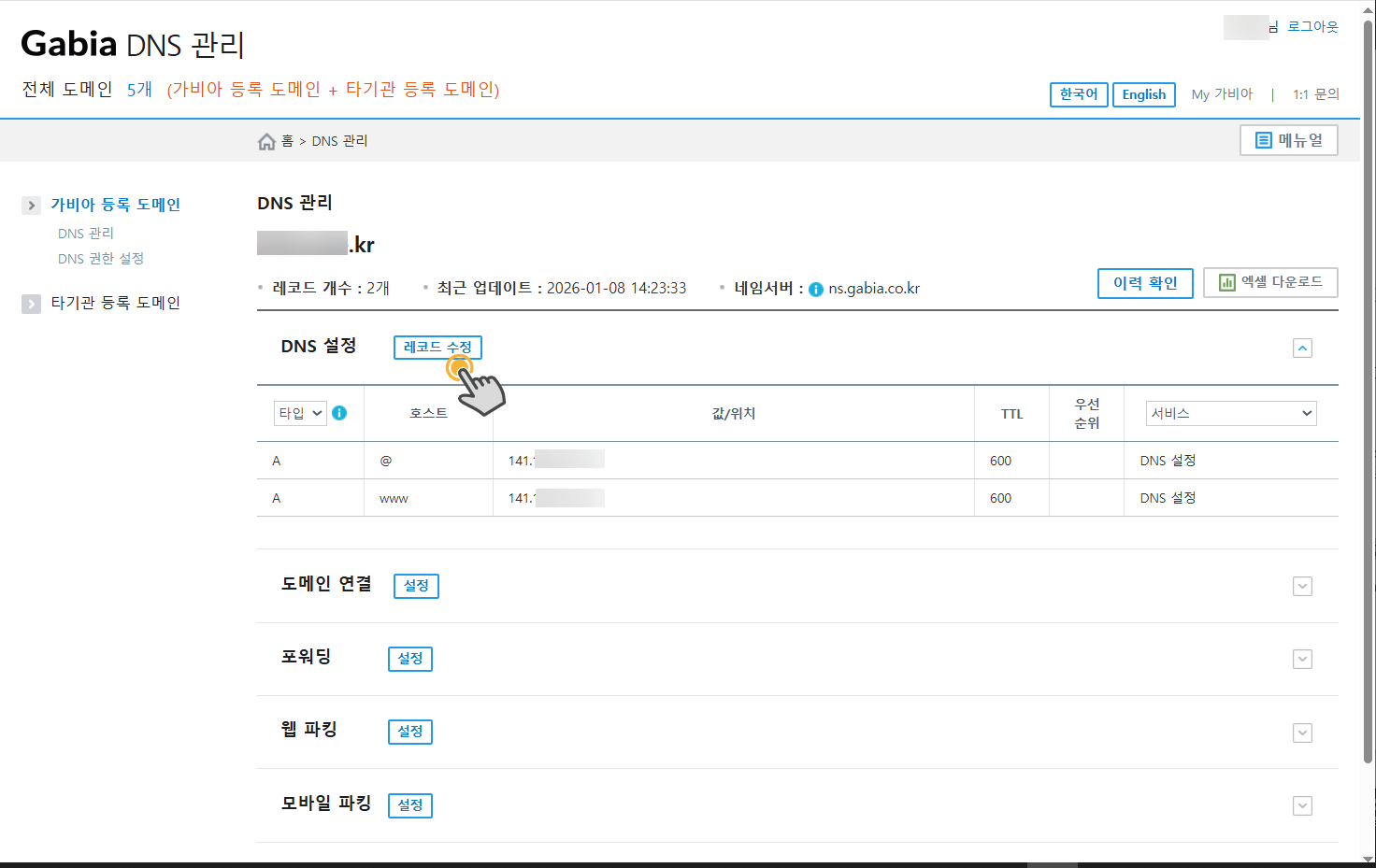Click the arrow icon beside 타기관 등록 도메인
Viewport: 1376px width, 868px height.
[x=32, y=304]
